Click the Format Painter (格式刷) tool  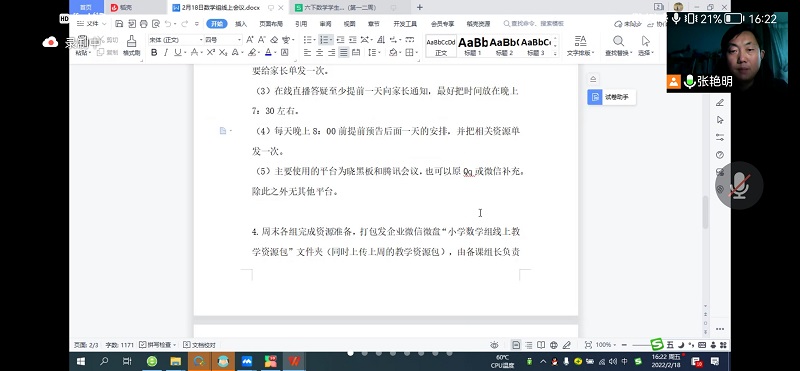click(131, 45)
